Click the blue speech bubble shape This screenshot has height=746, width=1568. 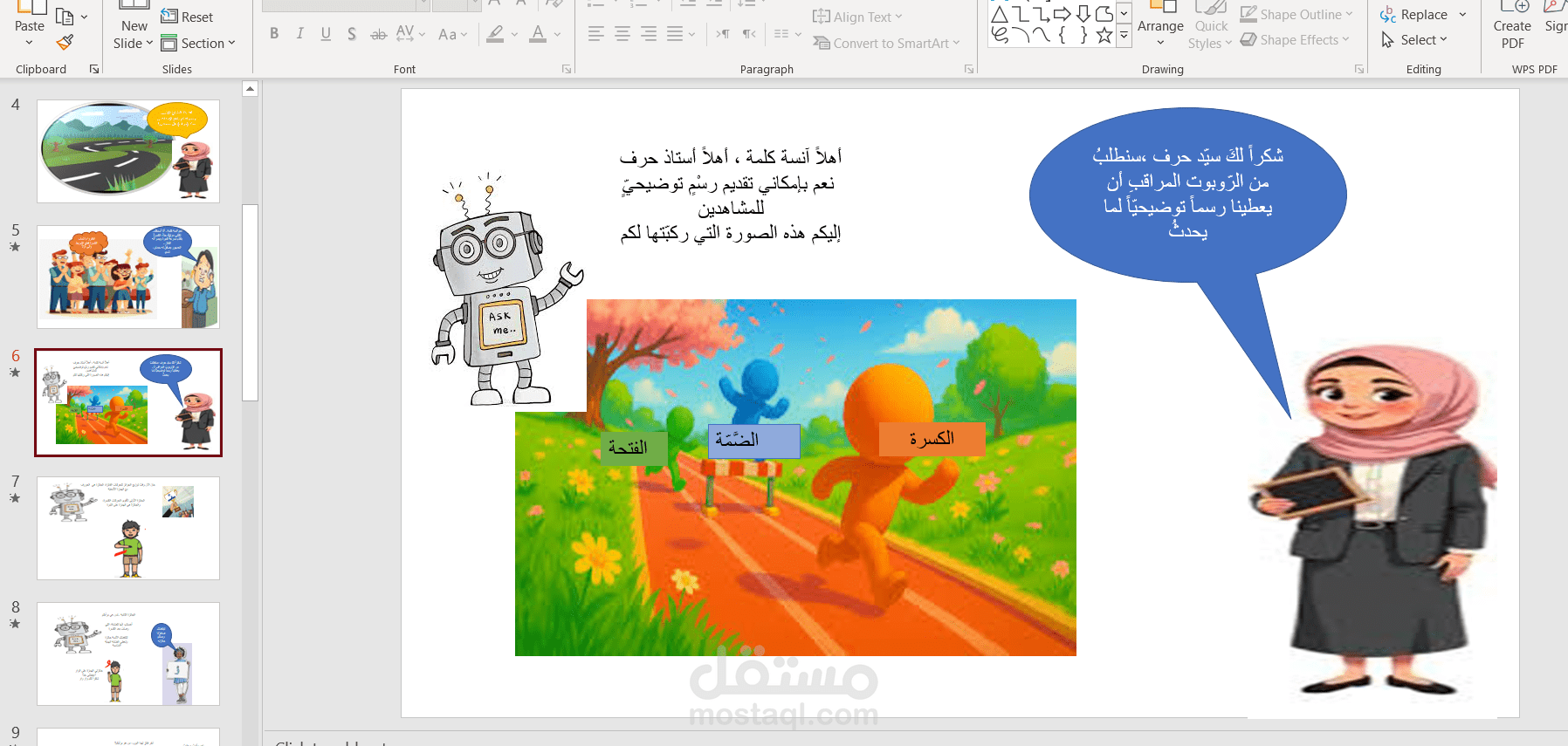coord(1187,196)
